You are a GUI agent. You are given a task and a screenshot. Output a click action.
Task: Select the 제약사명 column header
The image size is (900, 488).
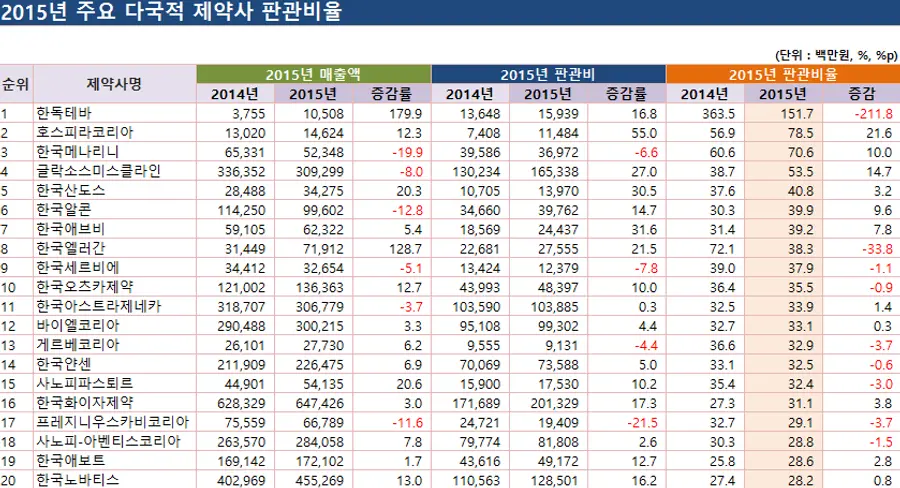point(114,84)
